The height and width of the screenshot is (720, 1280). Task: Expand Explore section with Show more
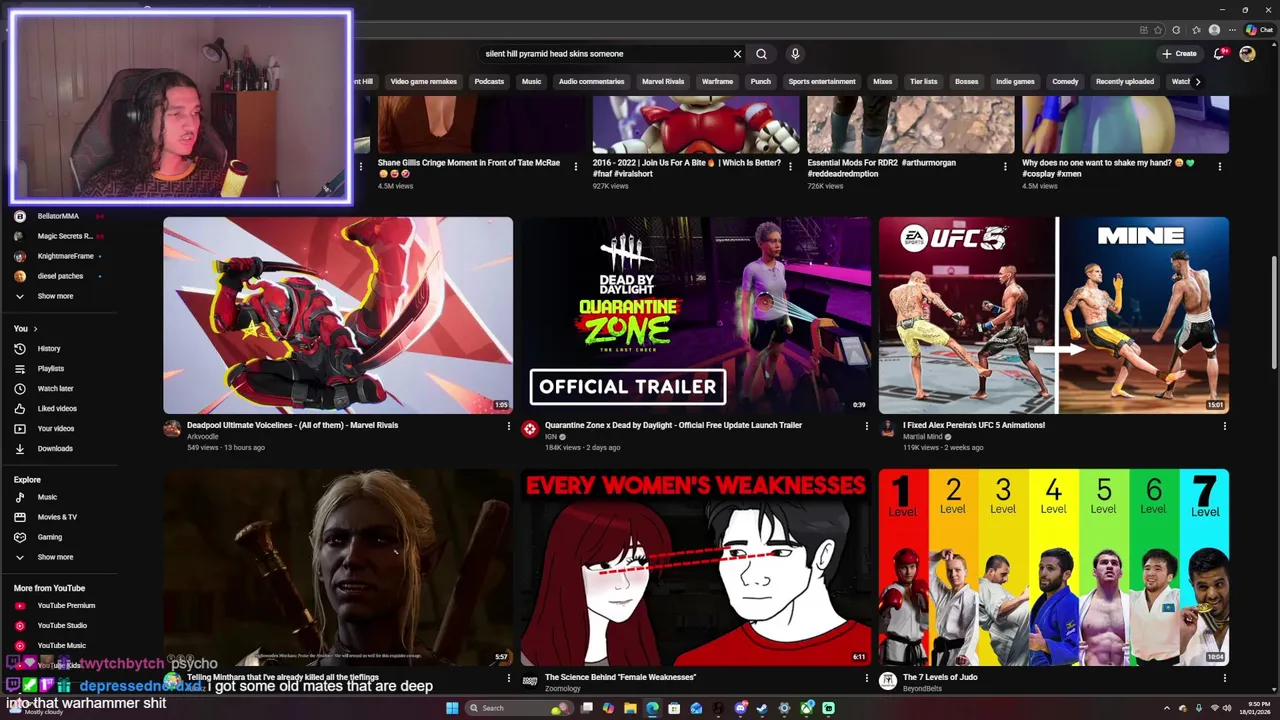point(55,557)
